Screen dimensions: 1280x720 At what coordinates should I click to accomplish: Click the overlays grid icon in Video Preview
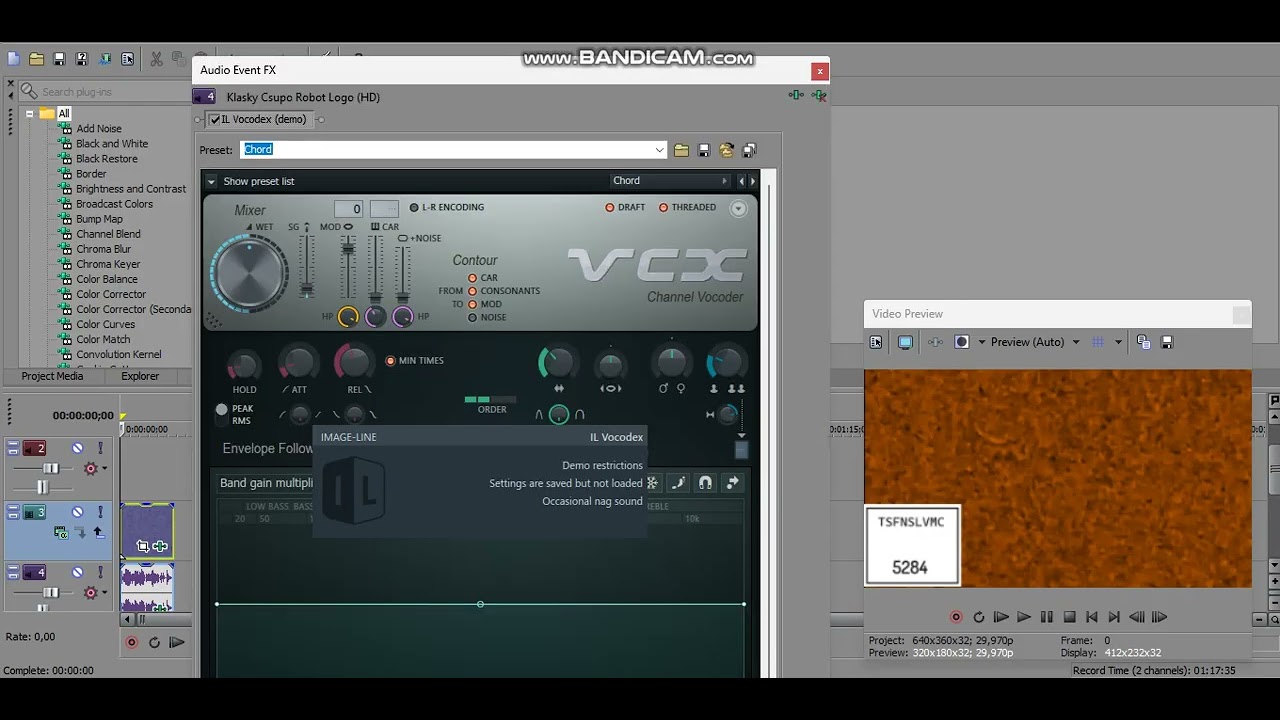[1098, 342]
